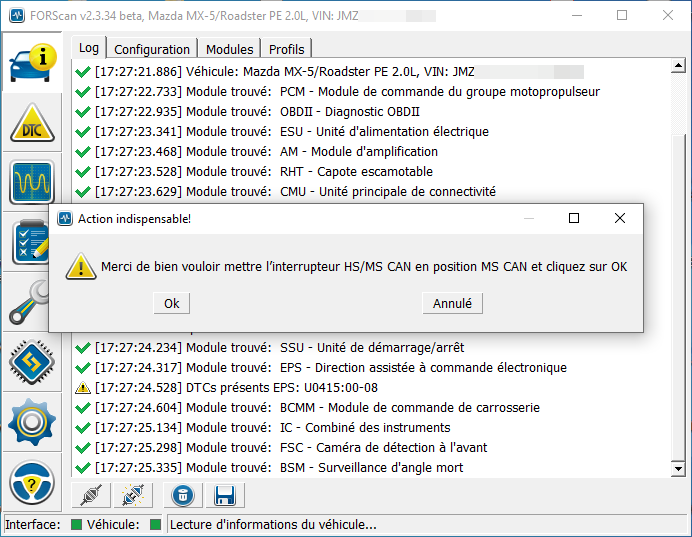This screenshot has width=692, height=537.
Task: Switch to the Configuration tab
Action: [x=152, y=49]
